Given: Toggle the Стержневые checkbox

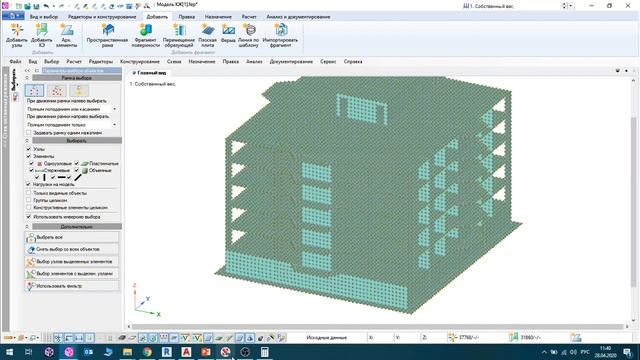Looking at the screenshot, I should 31,170.
